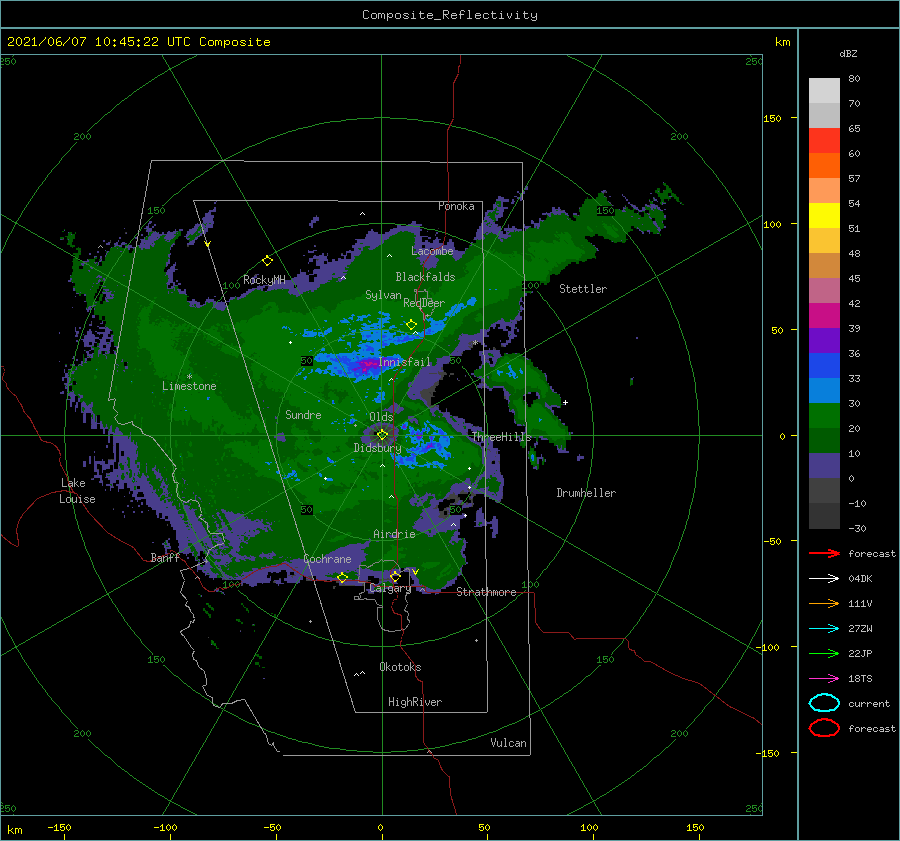This screenshot has width=900, height=841.
Task: Select the yellow 54 dBZ color swatch
Action: click(x=824, y=215)
